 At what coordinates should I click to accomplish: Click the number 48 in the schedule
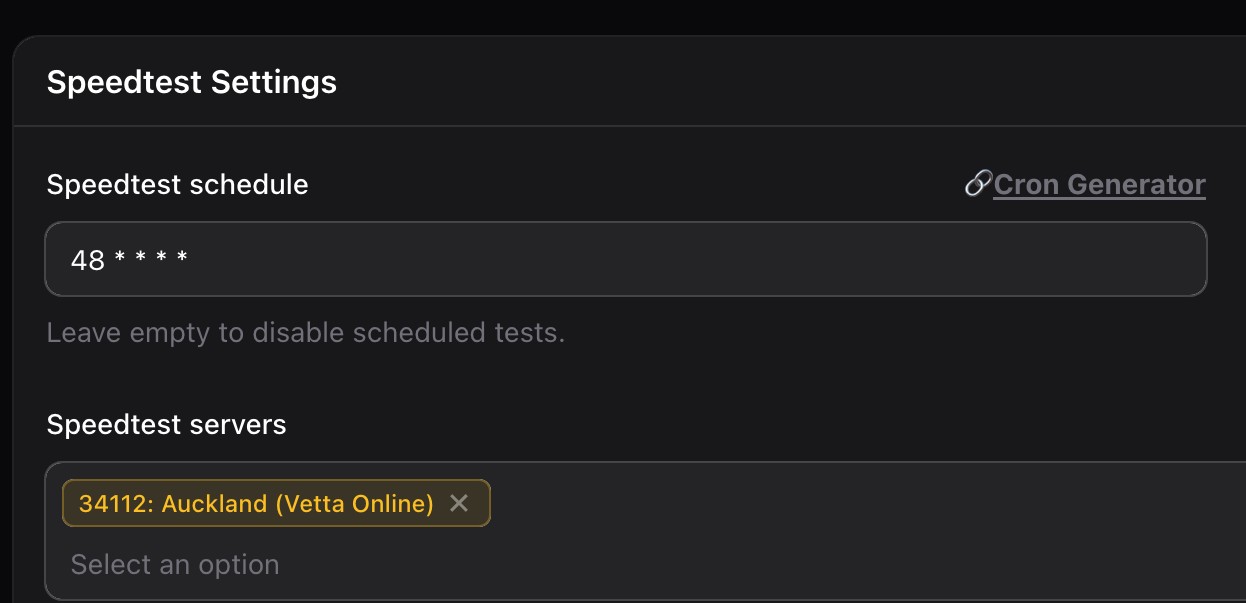(88, 261)
